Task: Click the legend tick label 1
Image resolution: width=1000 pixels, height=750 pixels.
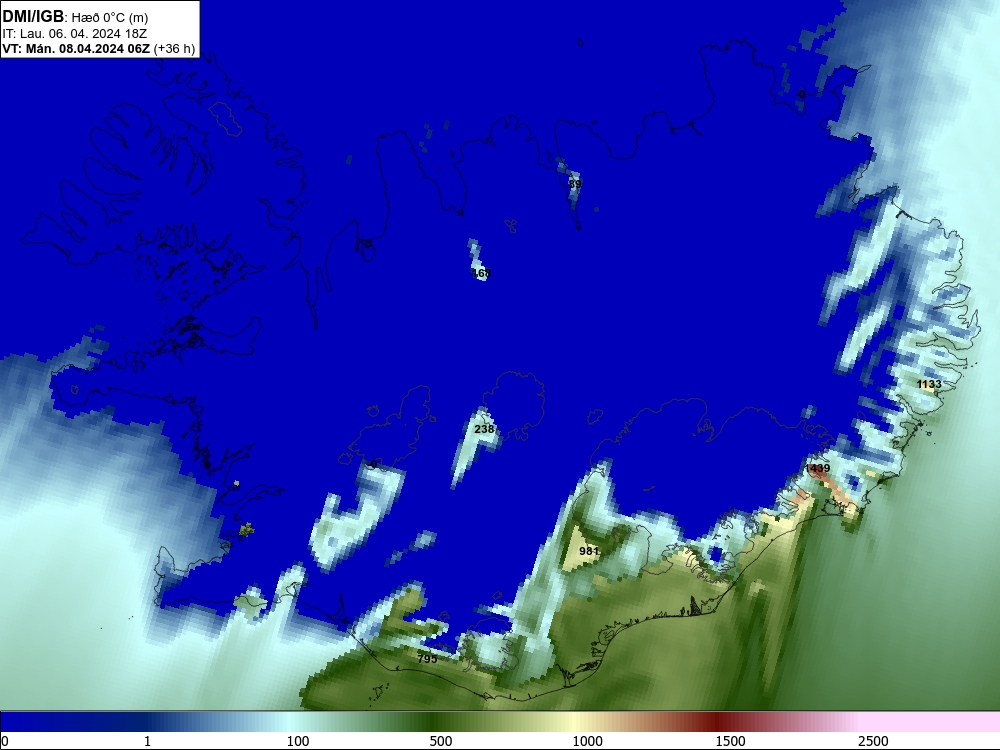Action: pyautogui.click(x=147, y=741)
